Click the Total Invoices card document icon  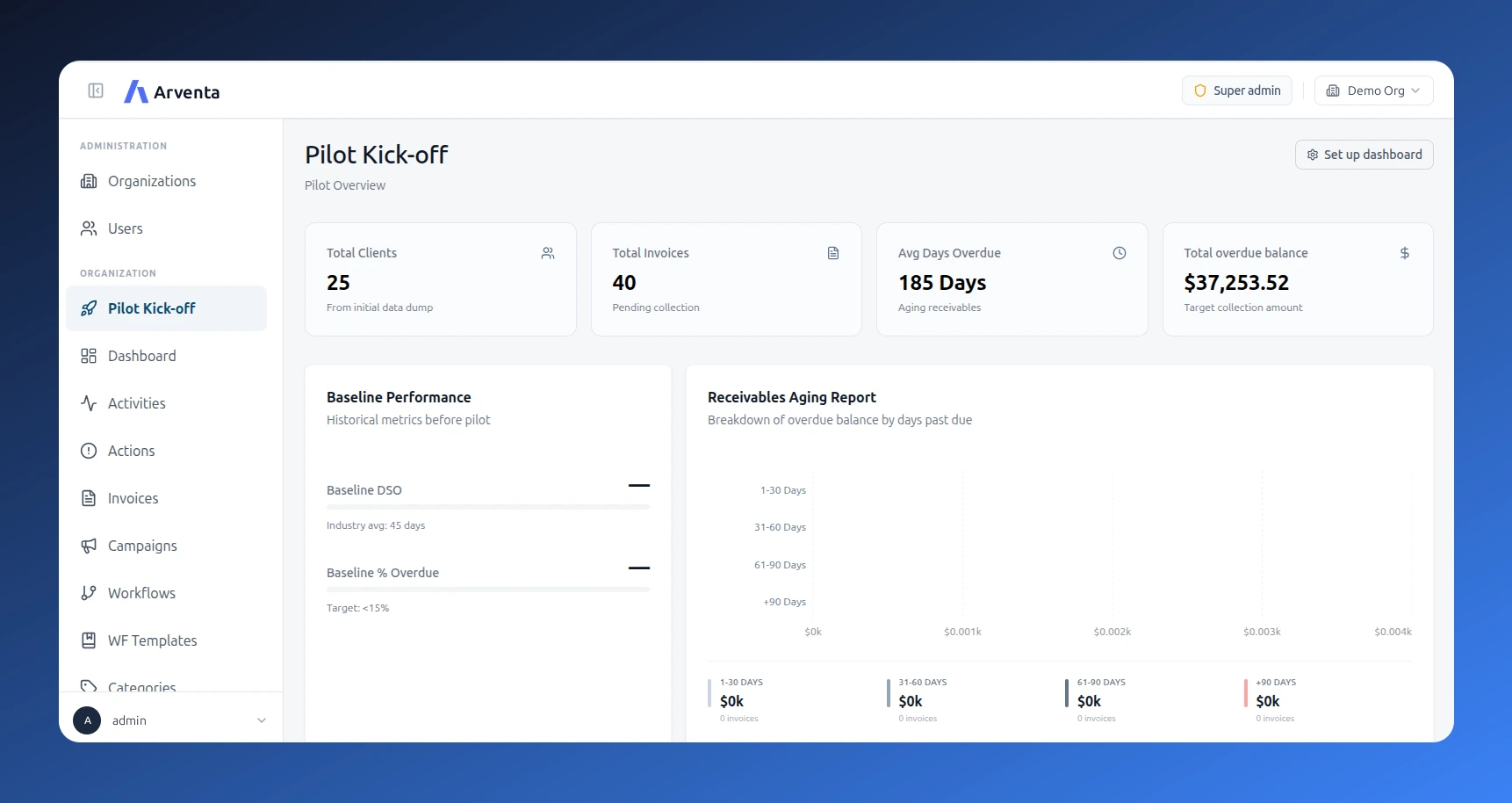coord(833,253)
